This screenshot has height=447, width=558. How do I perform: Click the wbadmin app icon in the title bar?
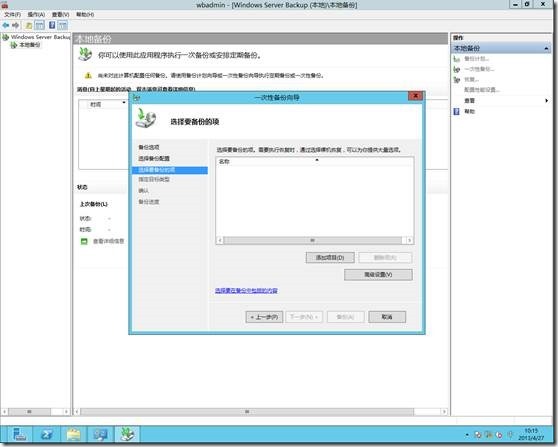[x=5, y=4]
